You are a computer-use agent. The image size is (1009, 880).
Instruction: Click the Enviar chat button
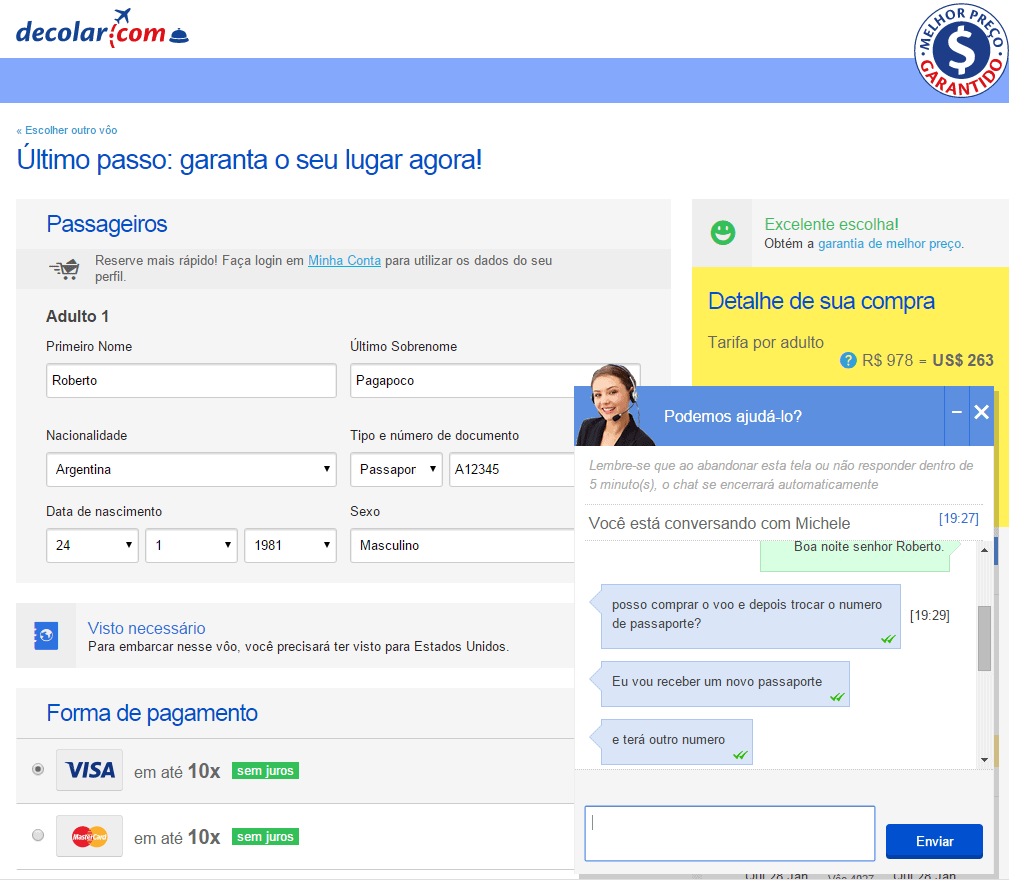934,841
